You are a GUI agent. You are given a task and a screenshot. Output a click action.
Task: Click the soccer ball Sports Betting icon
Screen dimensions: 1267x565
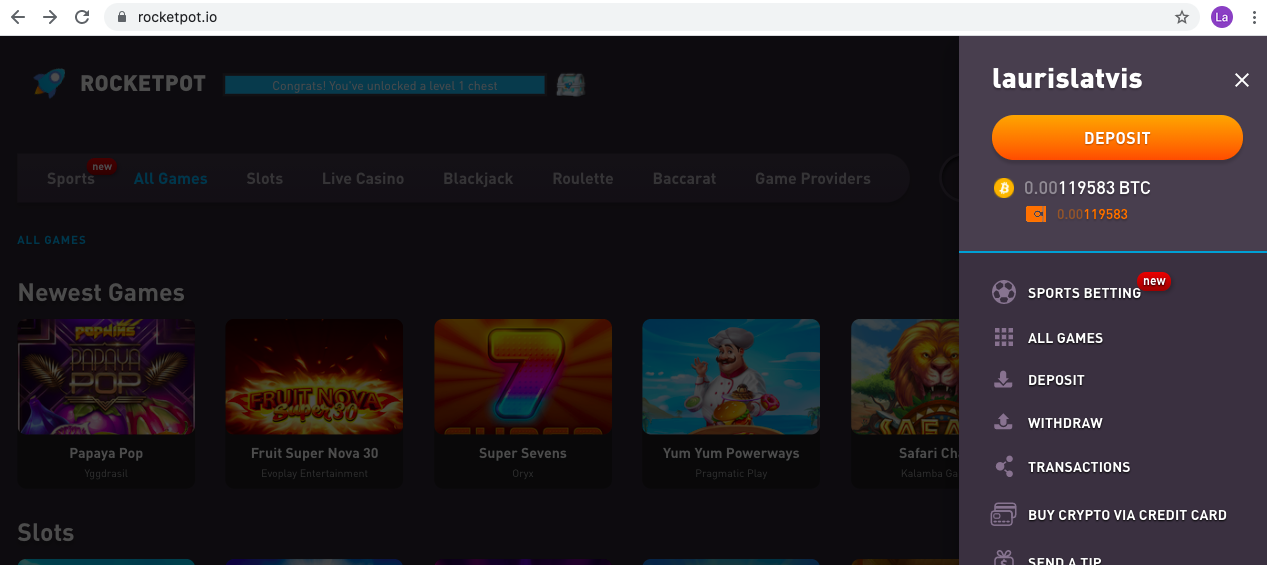1003,292
